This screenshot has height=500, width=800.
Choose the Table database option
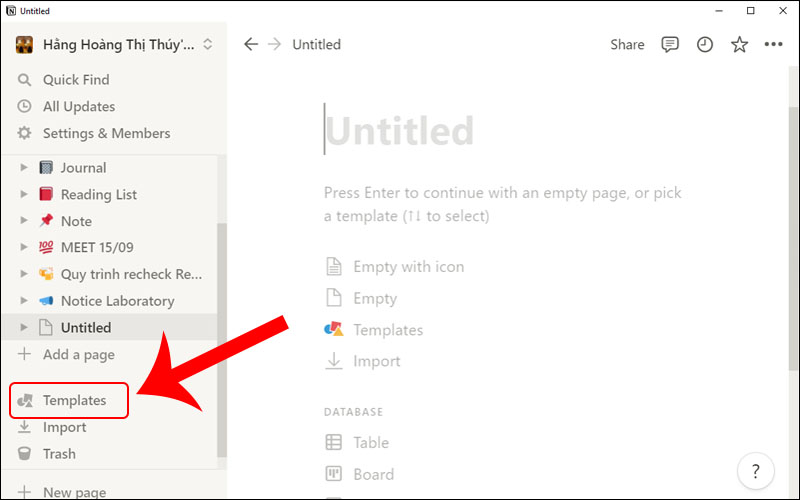[370, 443]
